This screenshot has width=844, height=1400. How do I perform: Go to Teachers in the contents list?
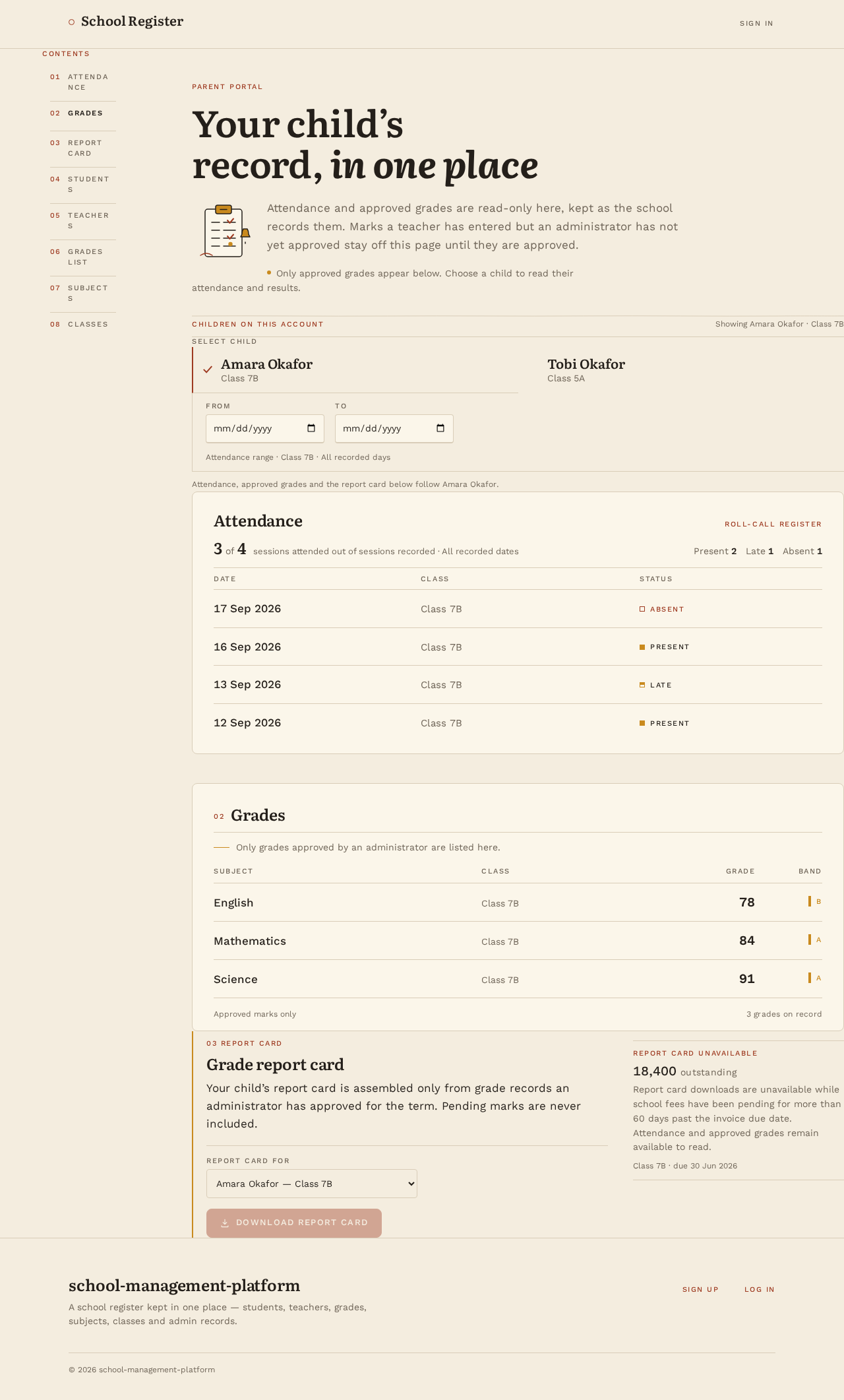click(x=83, y=221)
